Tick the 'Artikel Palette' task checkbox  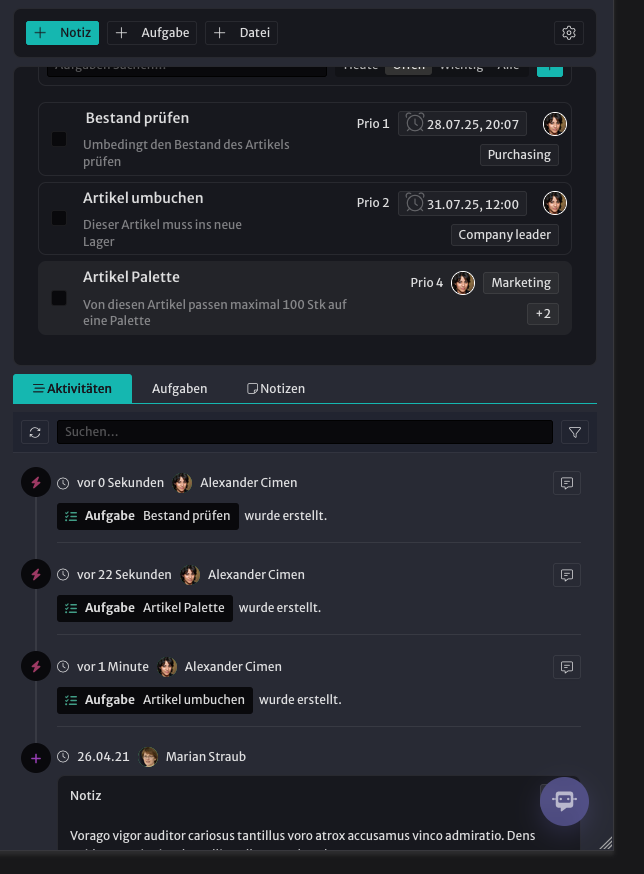[x=59, y=298]
